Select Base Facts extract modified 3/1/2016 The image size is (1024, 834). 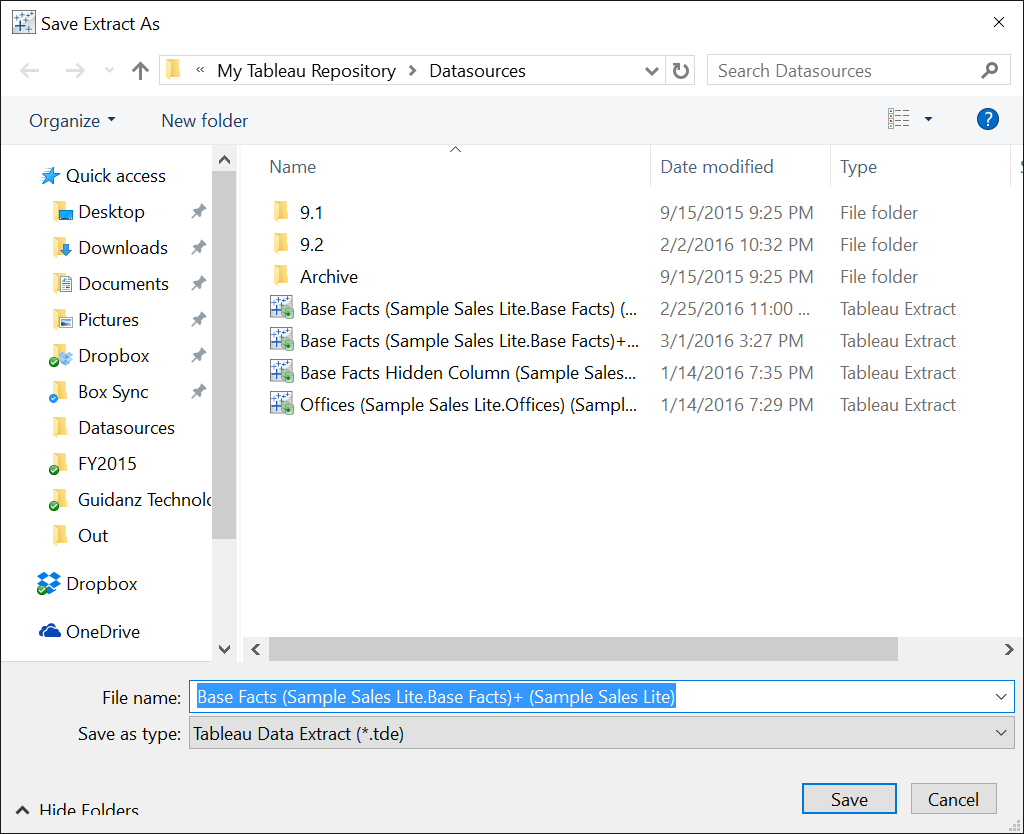(453, 340)
